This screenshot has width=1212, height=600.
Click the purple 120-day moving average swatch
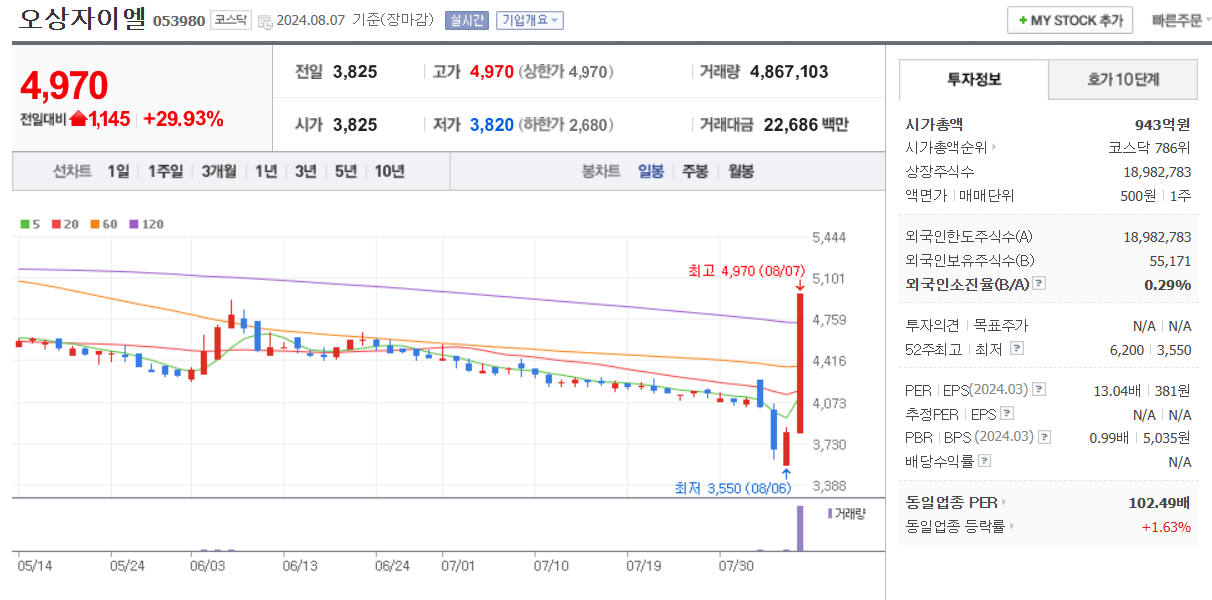click(133, 224)
